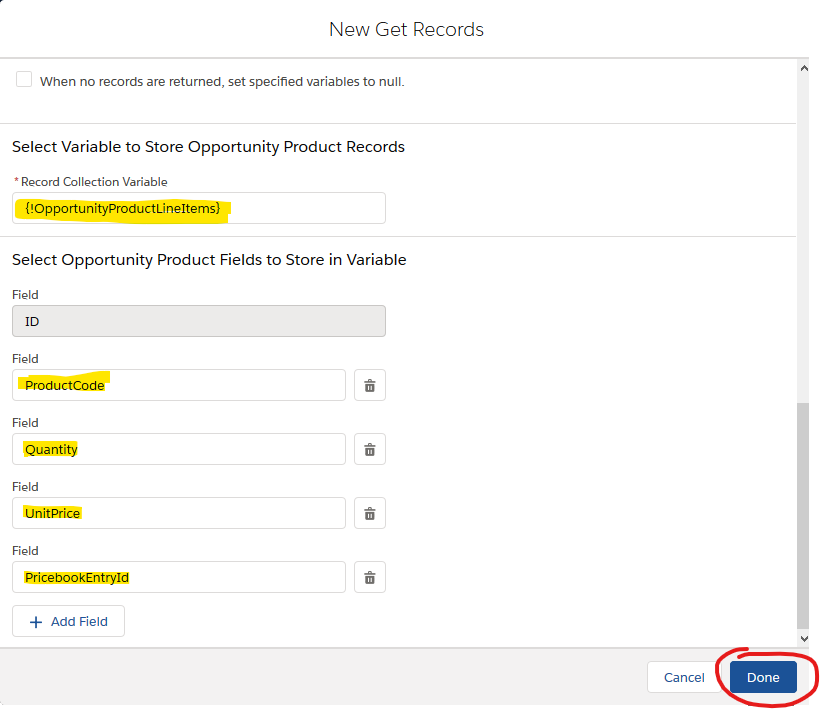The image size is (820, 709).
Task: Remove the UnitPrice field with trash icon
Action: 370,513
